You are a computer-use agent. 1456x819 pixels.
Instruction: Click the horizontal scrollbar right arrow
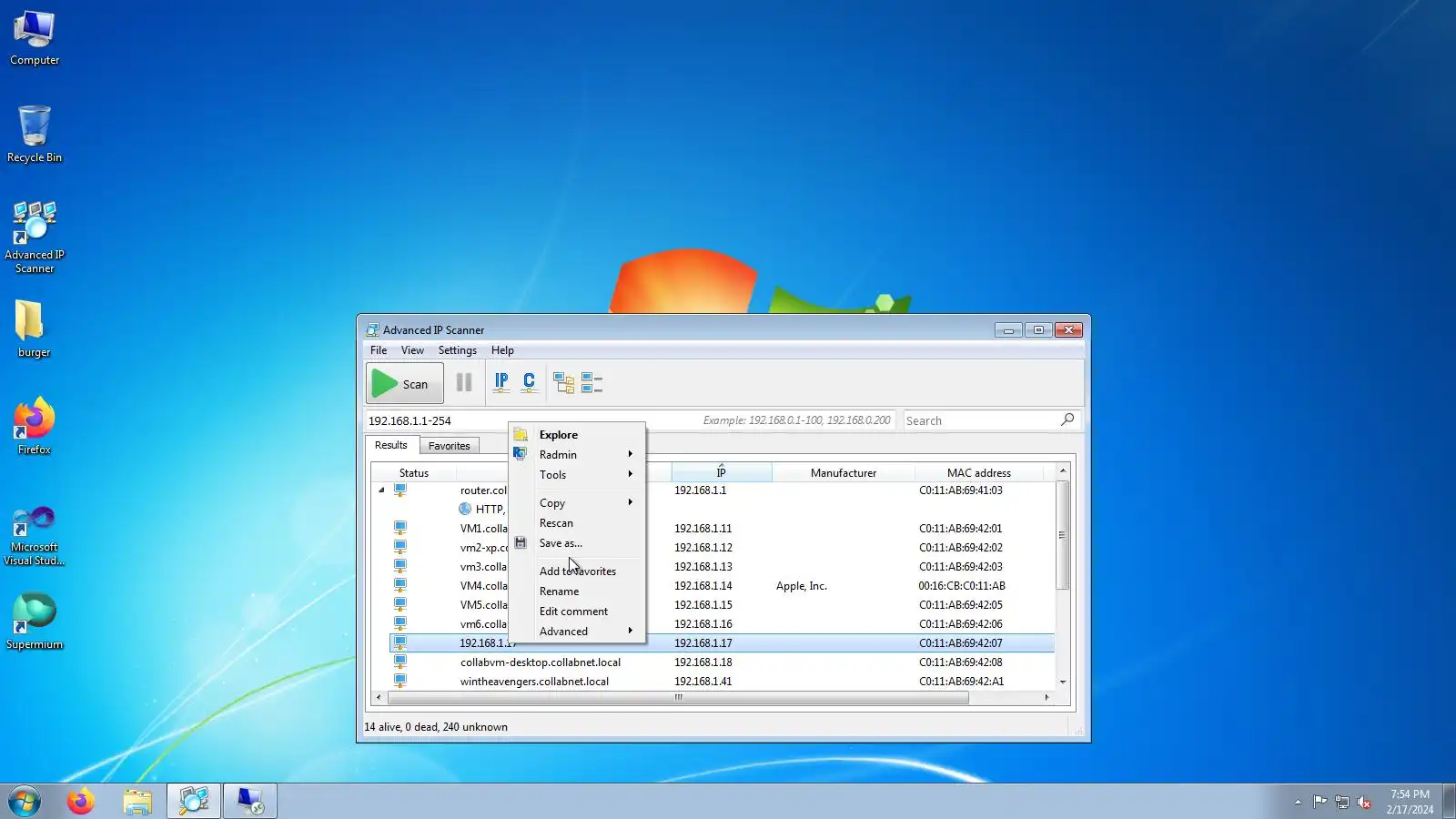(1046, 698)
